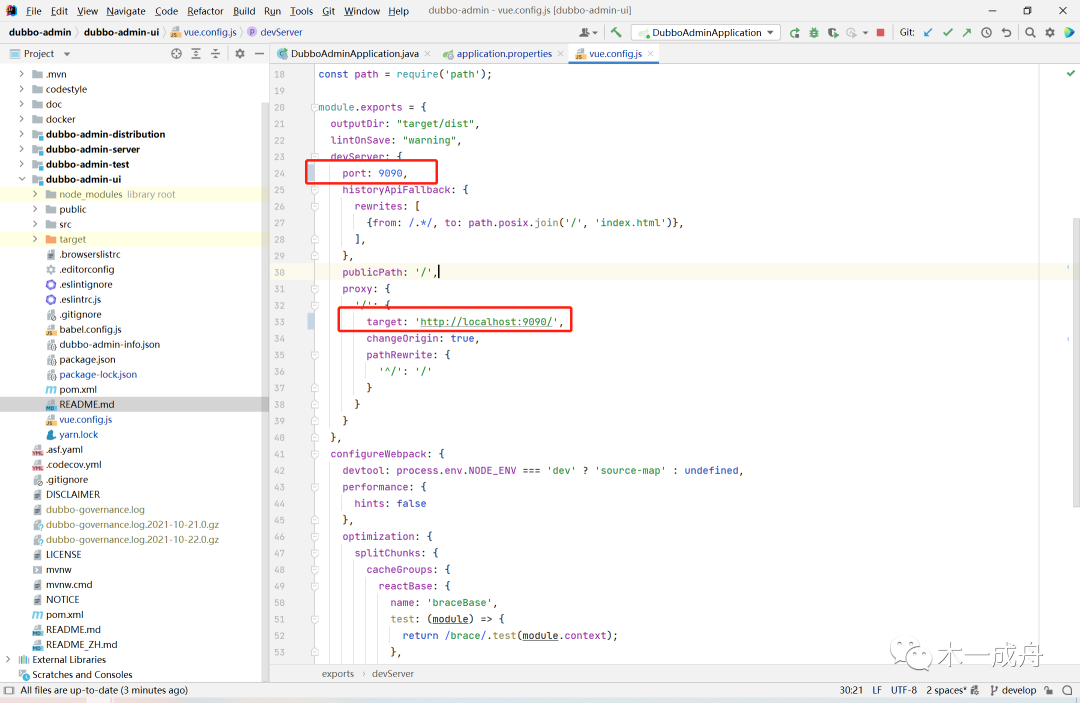The width and height of the screenshot is (1080, 703).
Task: Click the editor vertical scrollbar
Action: (x=1075, y=361)
